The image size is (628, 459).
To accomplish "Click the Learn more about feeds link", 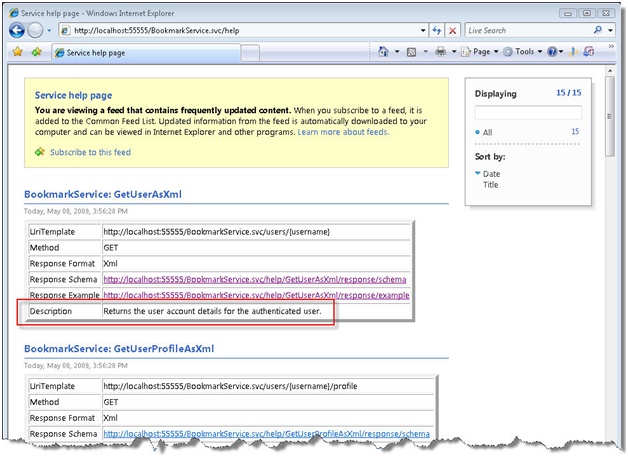I will point(343,132).
